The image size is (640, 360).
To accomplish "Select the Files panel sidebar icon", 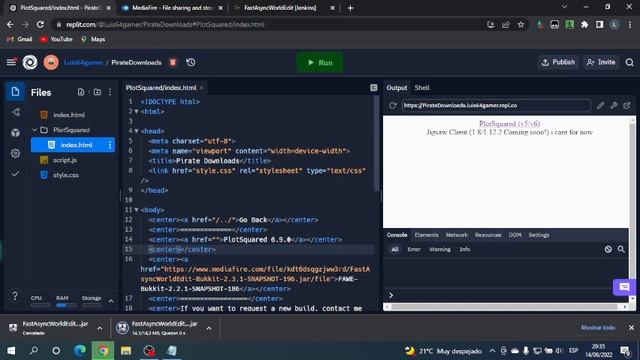I will tap(15, 91).
